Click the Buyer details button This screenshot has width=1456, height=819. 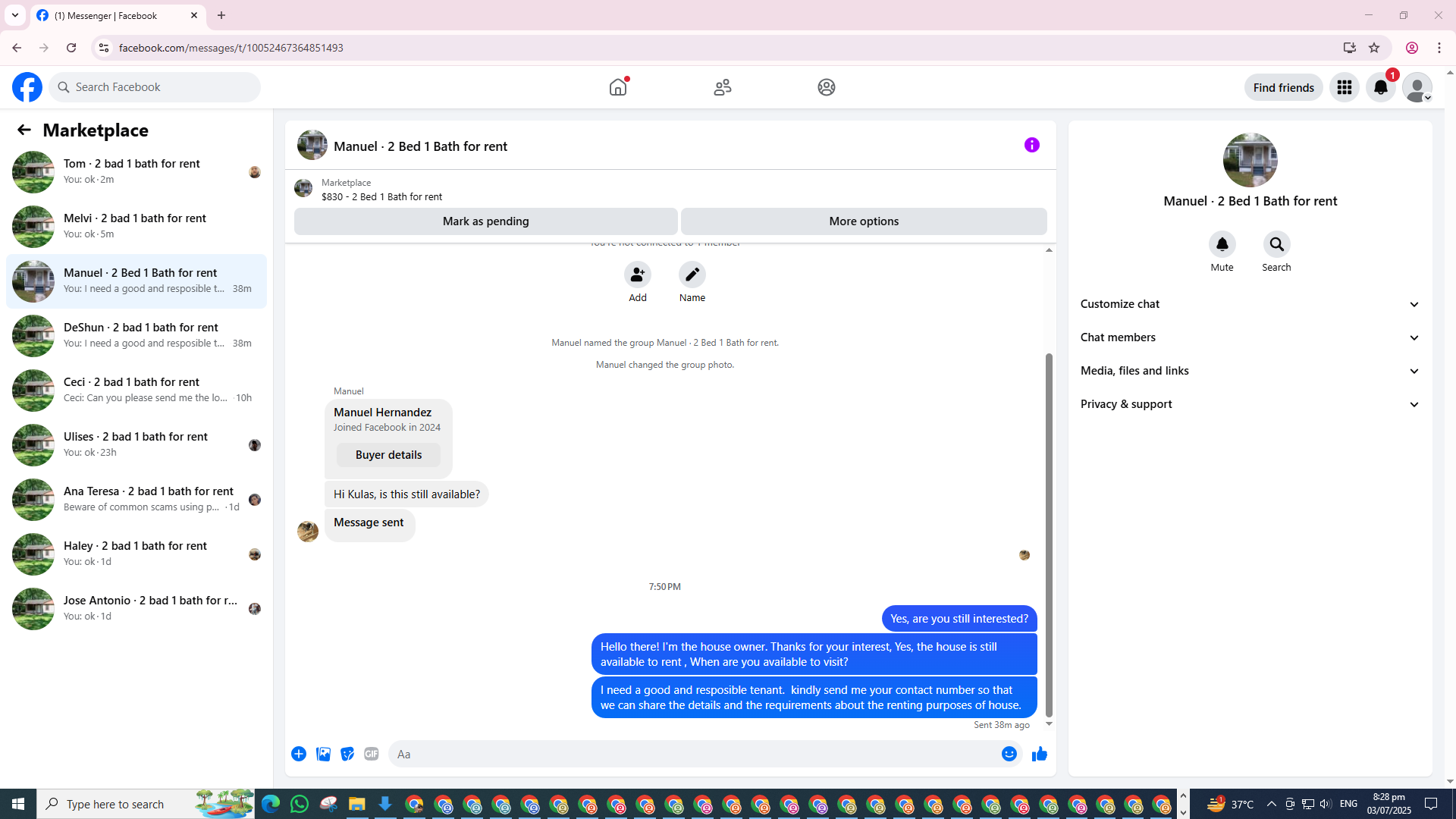(x=388, y=455)
